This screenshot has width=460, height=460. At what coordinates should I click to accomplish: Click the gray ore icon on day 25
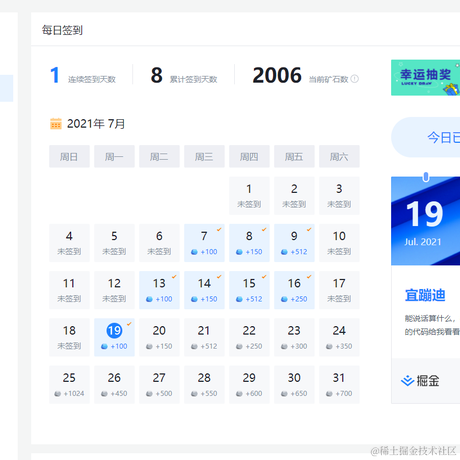click(57, 394)
